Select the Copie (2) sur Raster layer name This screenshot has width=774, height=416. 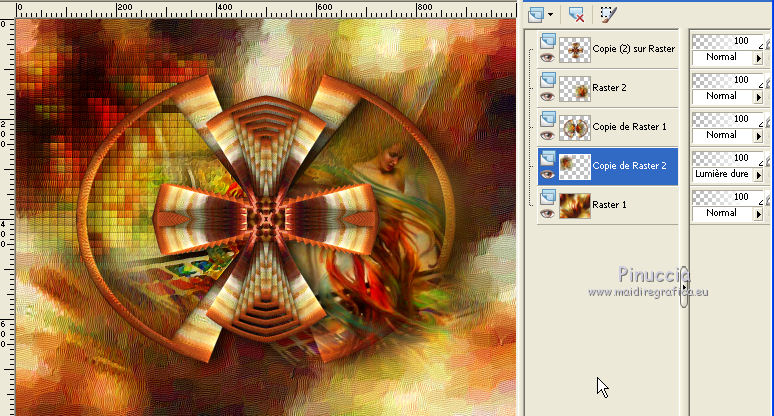pos(634,48)
